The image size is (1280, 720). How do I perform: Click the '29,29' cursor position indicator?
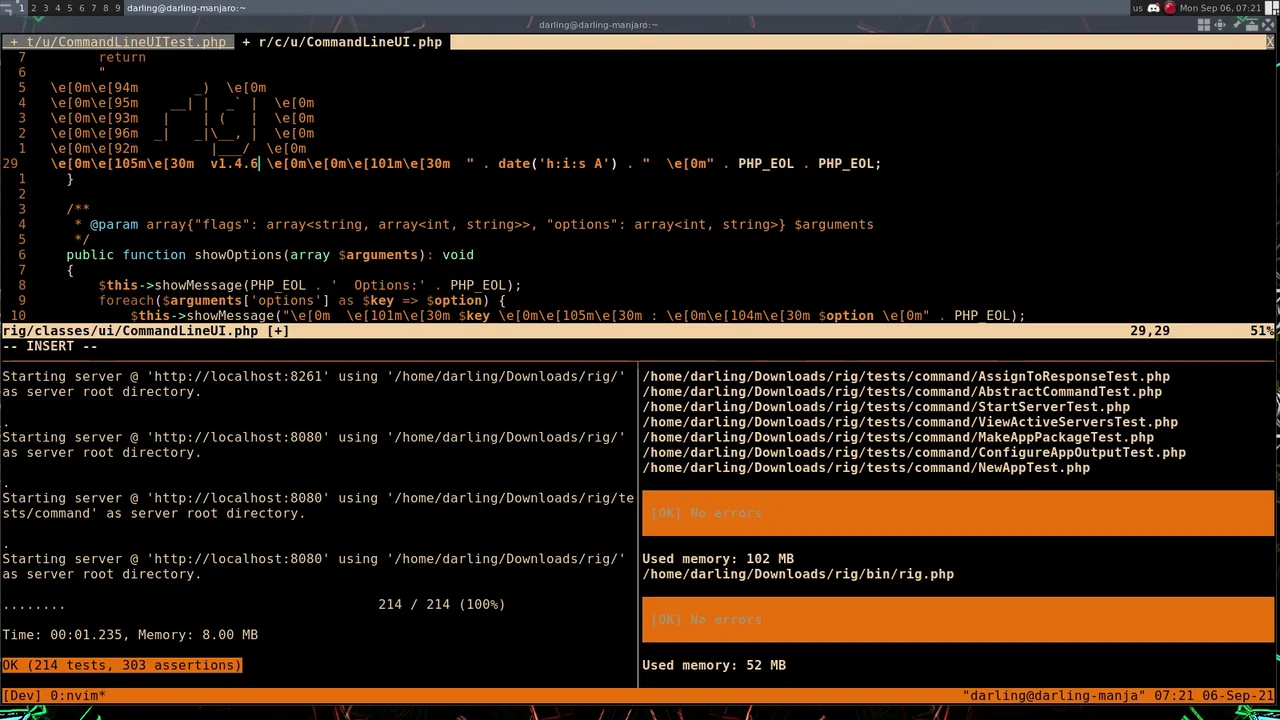tap(1150, 330)
